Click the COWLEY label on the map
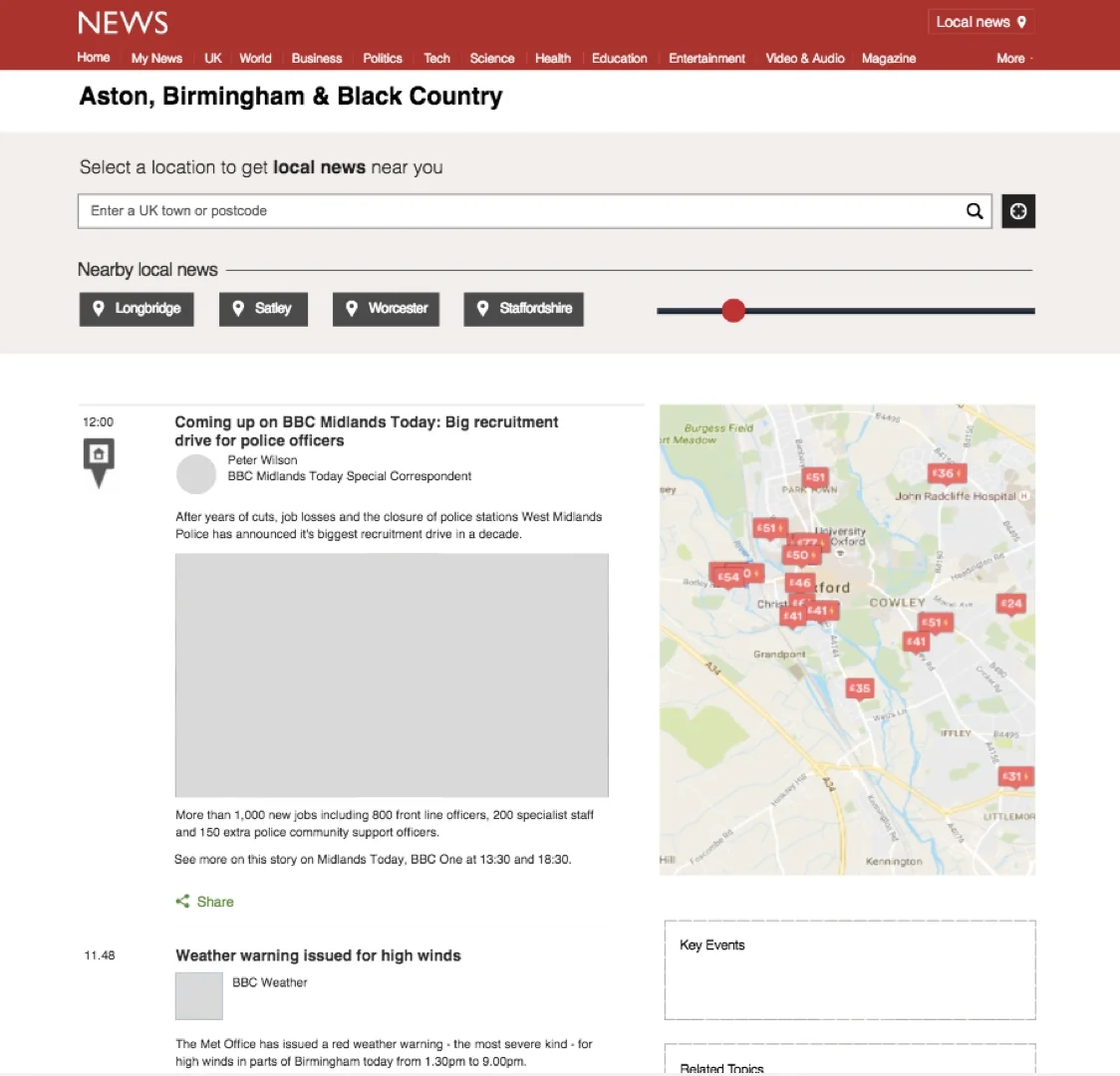The height and width of the screenshot is (1076, 1120). [x=897, y=603]
